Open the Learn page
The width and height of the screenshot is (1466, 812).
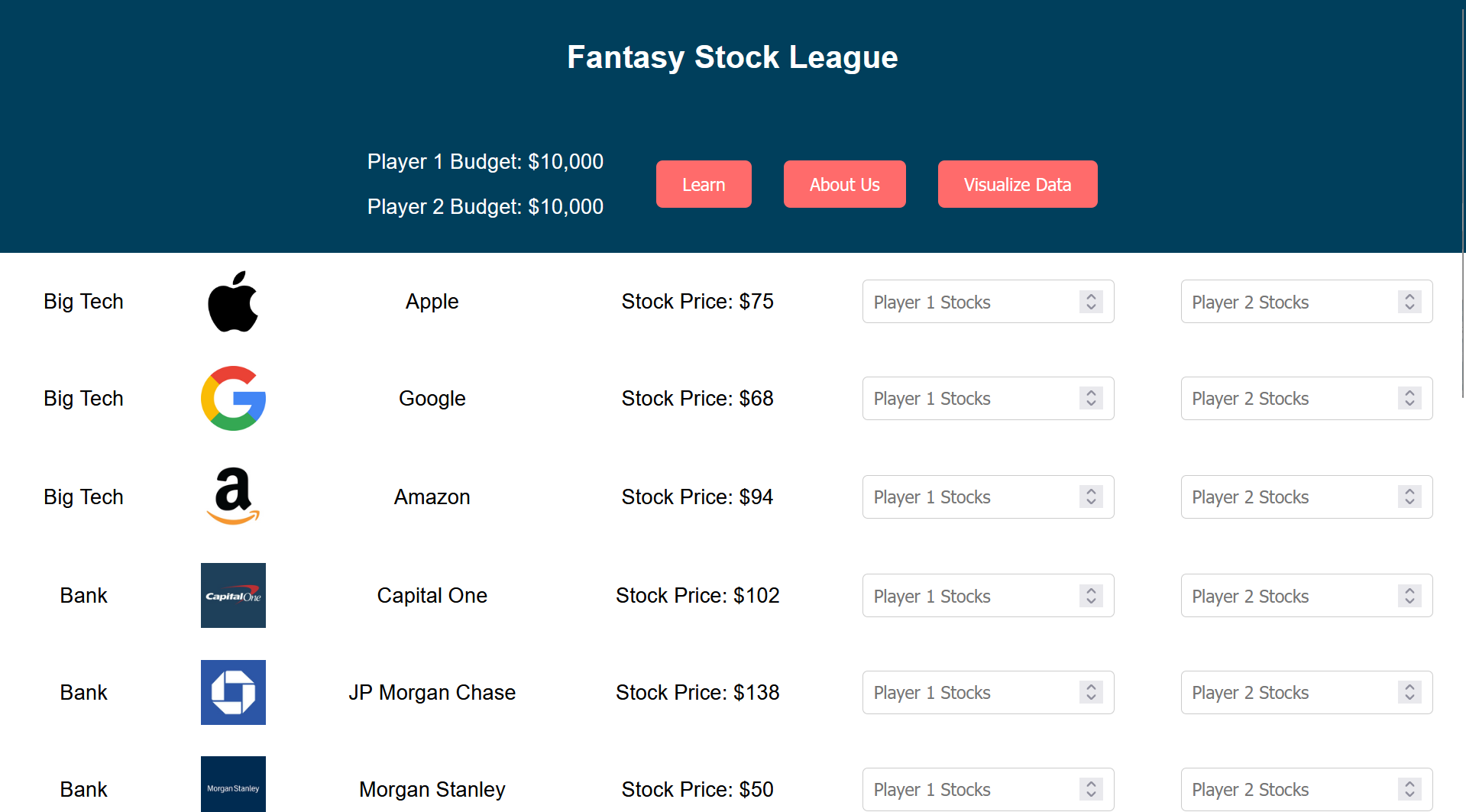[704, 184]
